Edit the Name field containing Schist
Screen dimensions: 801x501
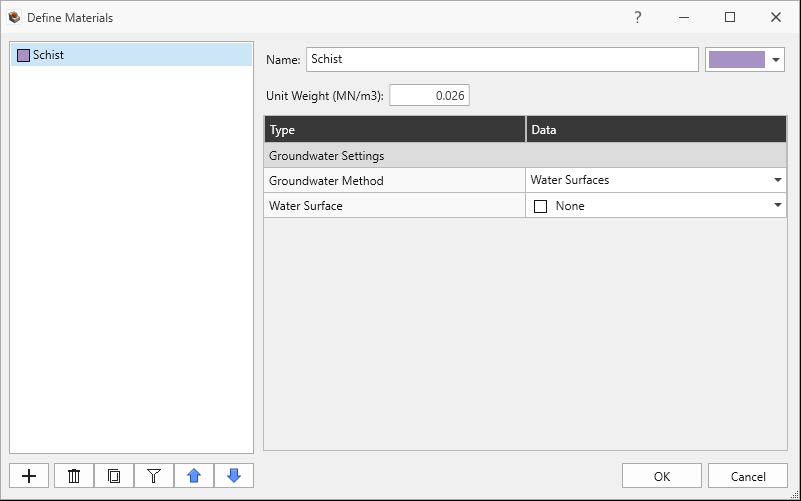pyautogui.click(x=502, y=59)
